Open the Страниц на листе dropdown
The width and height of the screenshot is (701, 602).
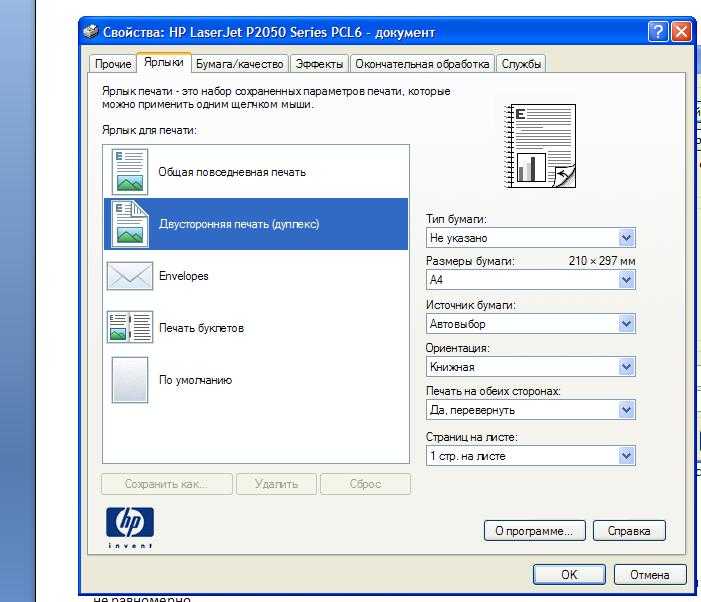pos(626,456)
